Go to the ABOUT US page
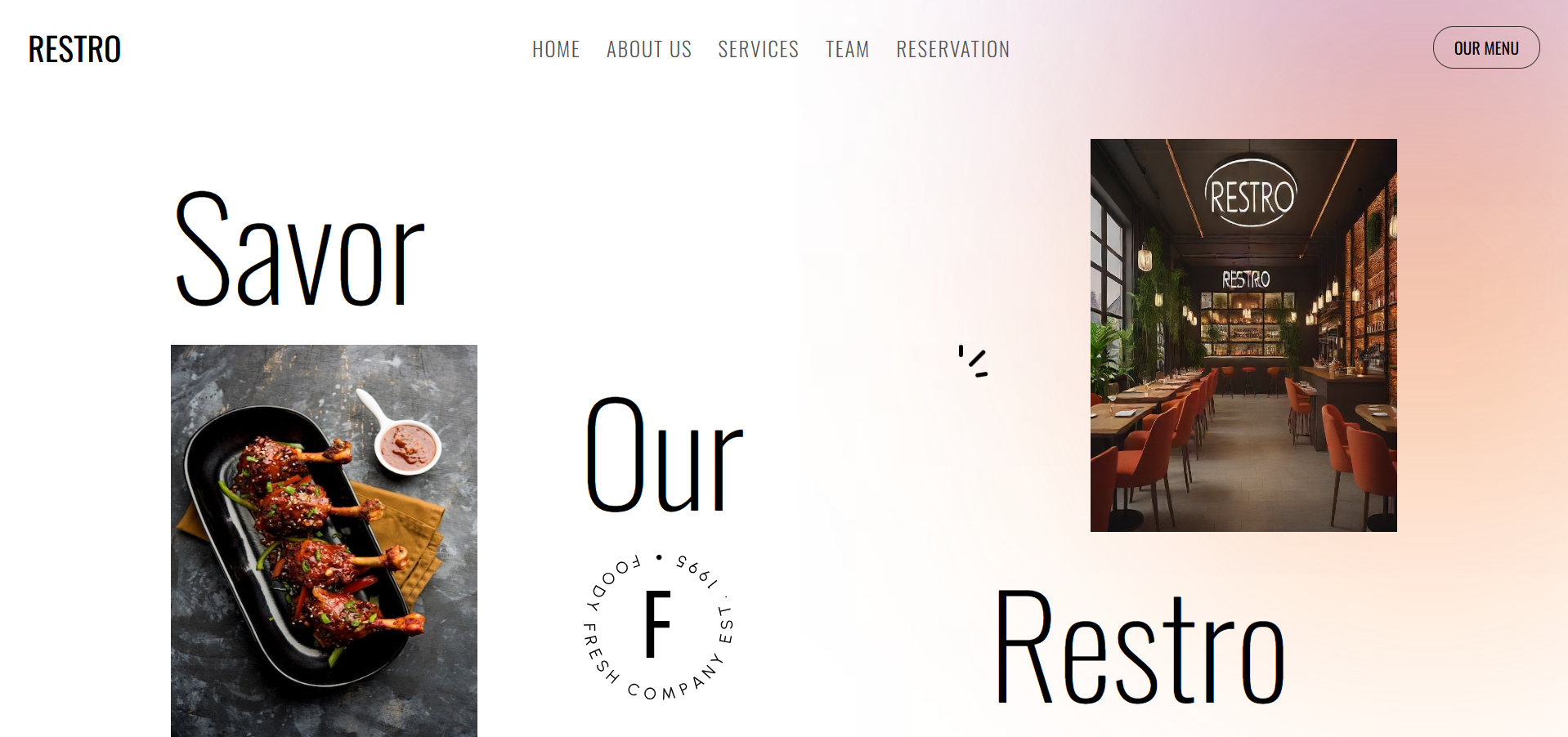This screenshot has width=1568, height=737. tap(649, 49)
